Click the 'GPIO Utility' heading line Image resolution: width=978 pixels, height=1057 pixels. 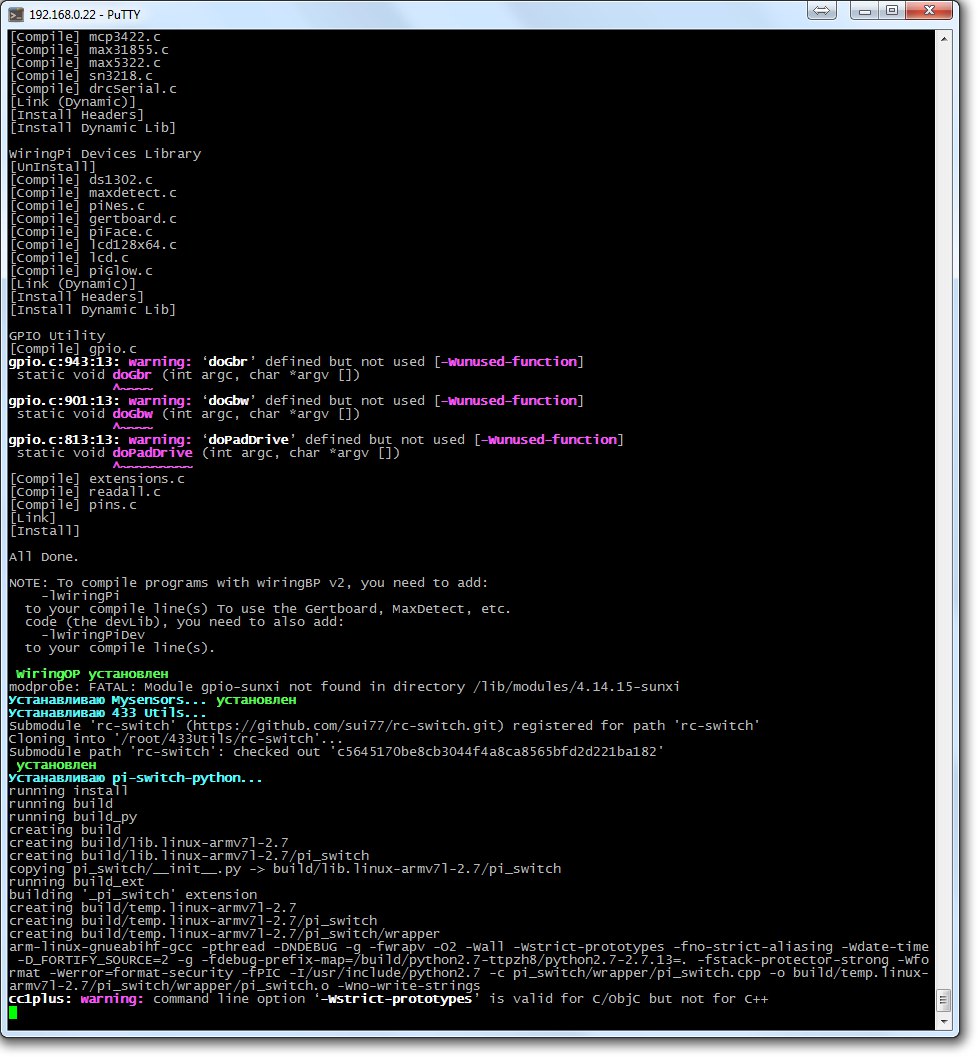click(57, 336)
